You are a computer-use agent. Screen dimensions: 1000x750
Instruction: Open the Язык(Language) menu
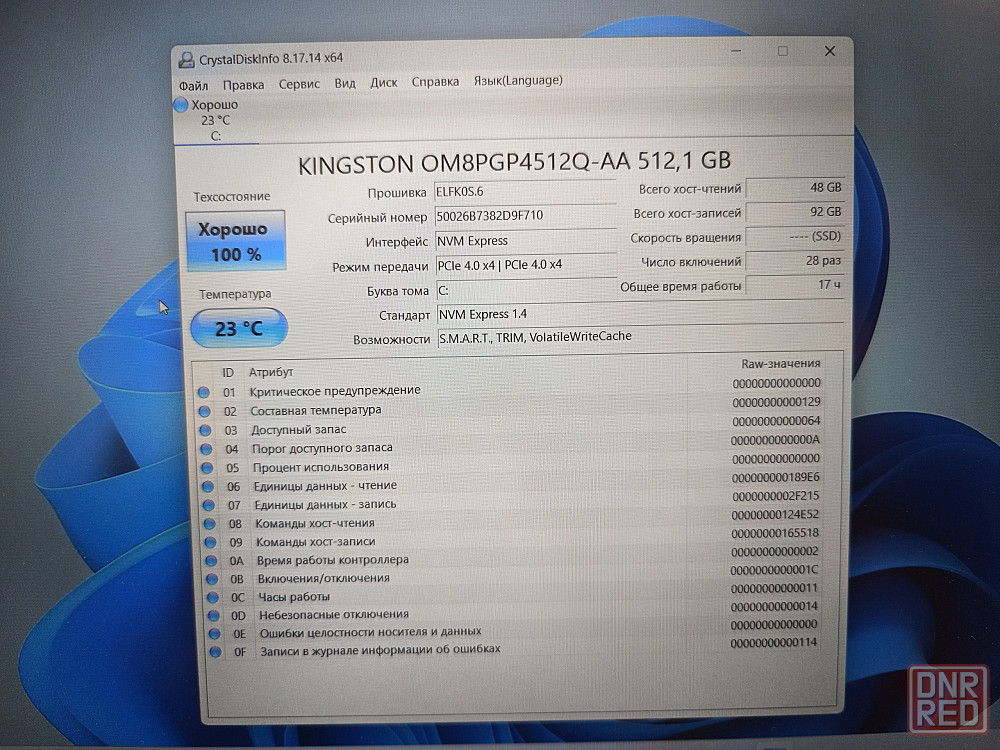pyautogui.click(x=518, y=80)
